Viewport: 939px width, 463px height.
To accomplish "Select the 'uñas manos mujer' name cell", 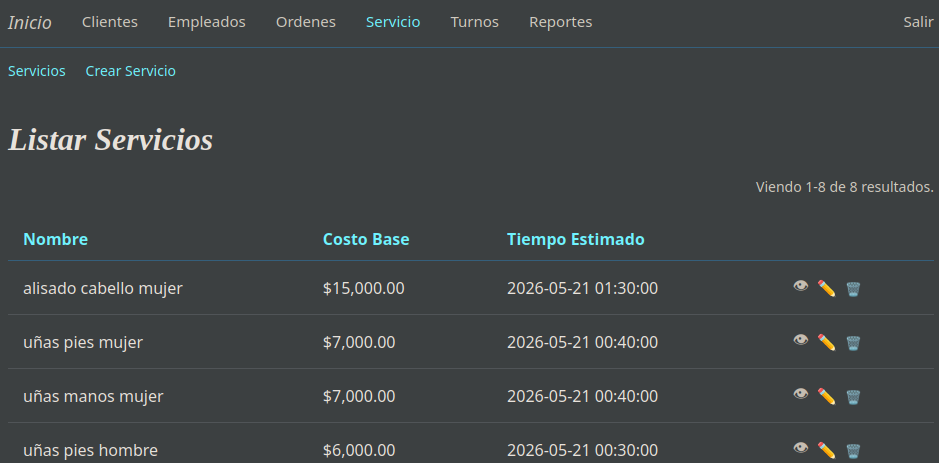I will coord(93,397).
